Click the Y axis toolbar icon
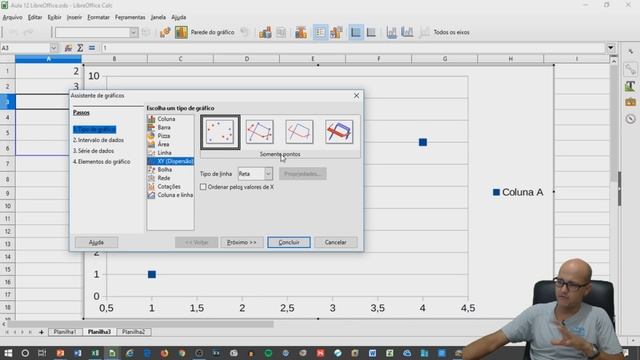 point(407,32)
